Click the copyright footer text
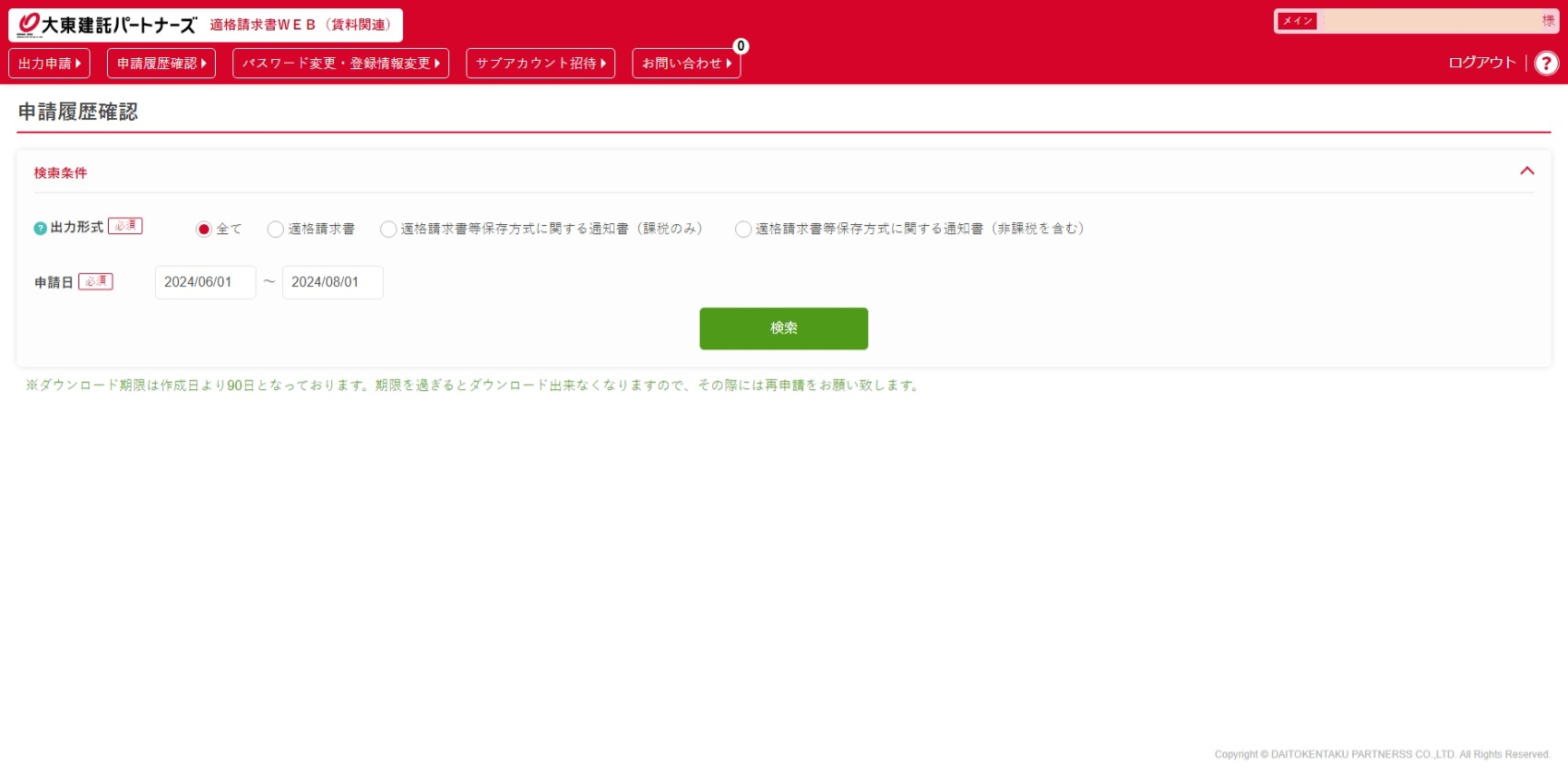Viewport: 1568px width, 779px height. click(1383, 754)
